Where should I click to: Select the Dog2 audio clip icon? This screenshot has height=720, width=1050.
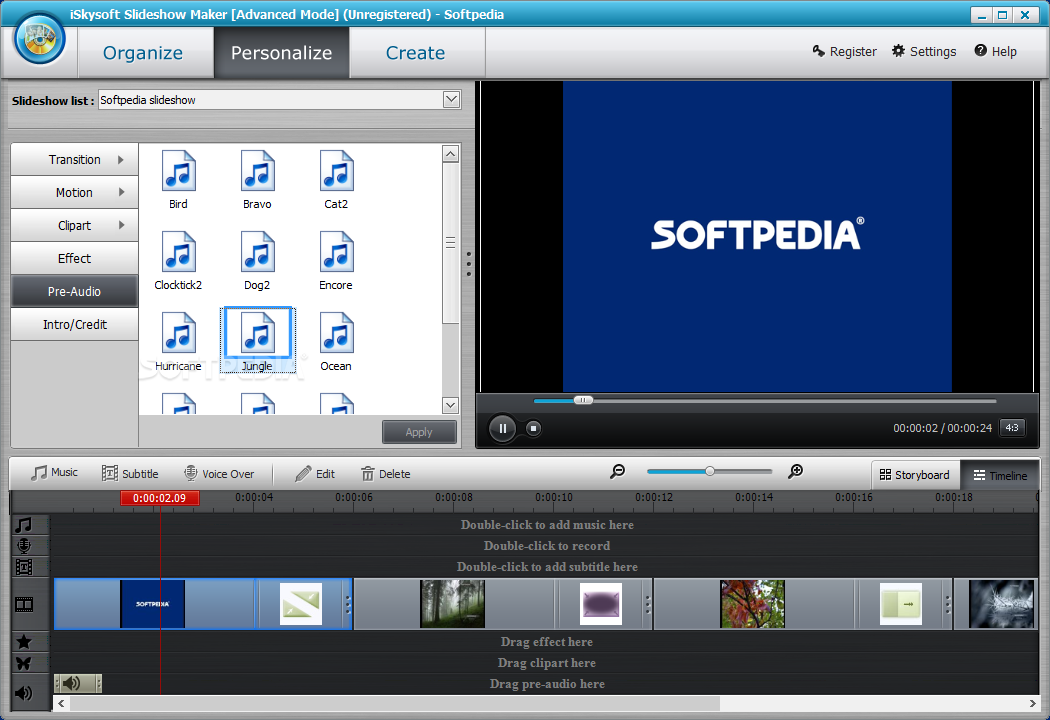[257, 252]
